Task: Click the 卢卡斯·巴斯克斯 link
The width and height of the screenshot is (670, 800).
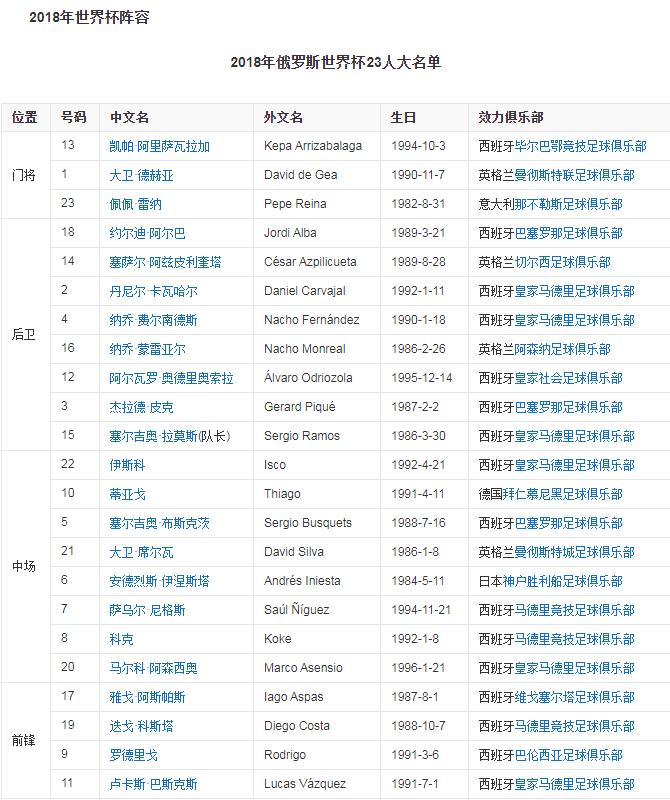Action: click(154, 785)
